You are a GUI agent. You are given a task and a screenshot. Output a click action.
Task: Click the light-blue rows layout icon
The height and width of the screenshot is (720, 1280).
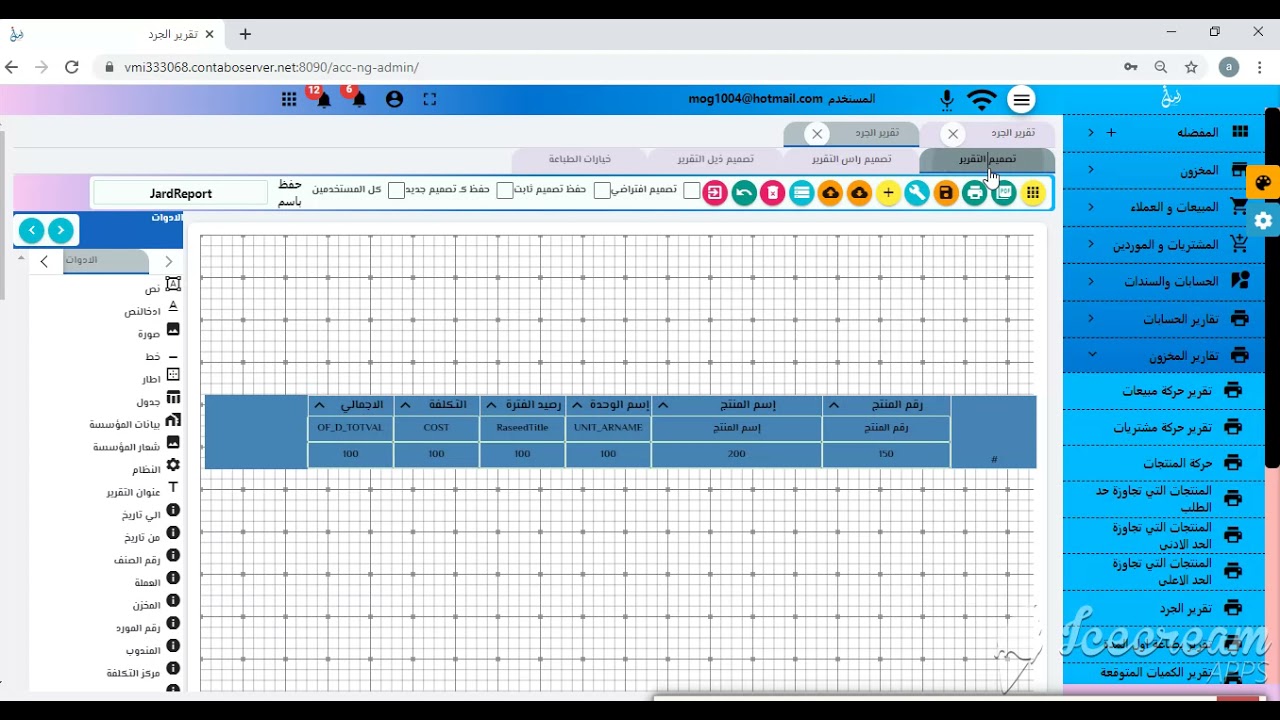[x=801, y=193]
